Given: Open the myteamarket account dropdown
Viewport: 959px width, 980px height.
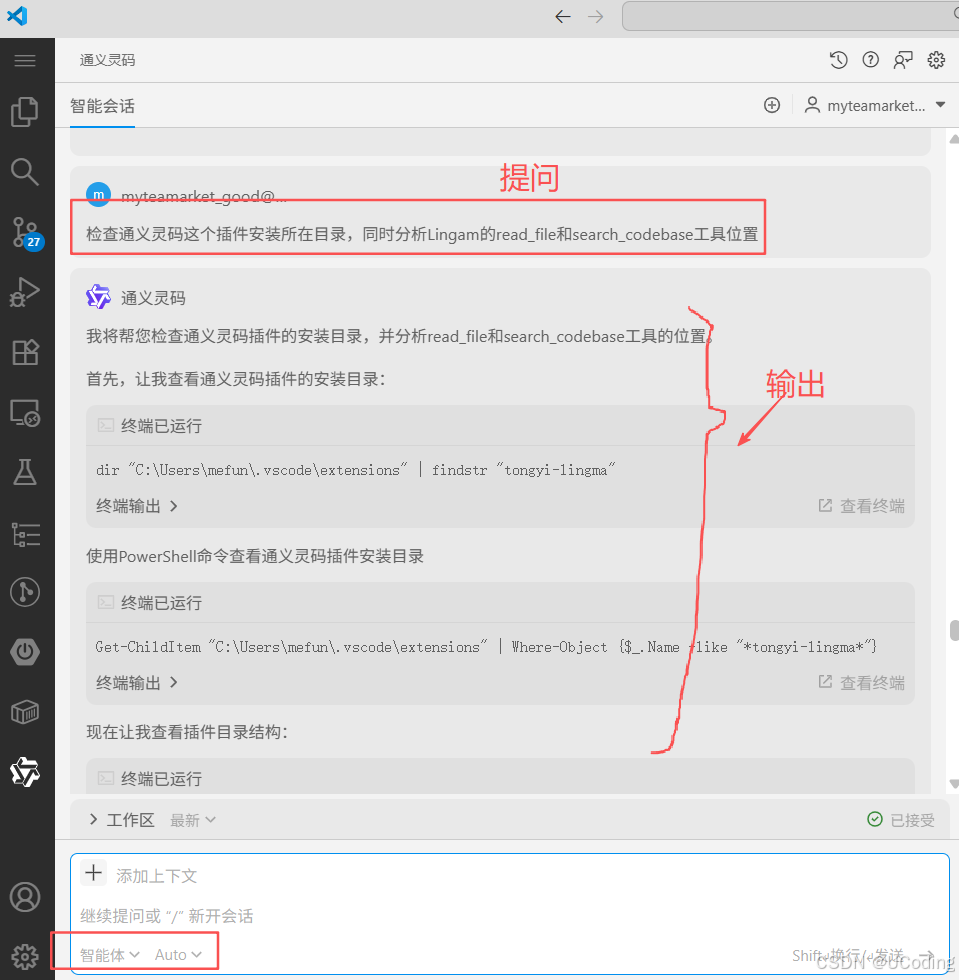Looking at the screenshot, I should pos(875,105).
